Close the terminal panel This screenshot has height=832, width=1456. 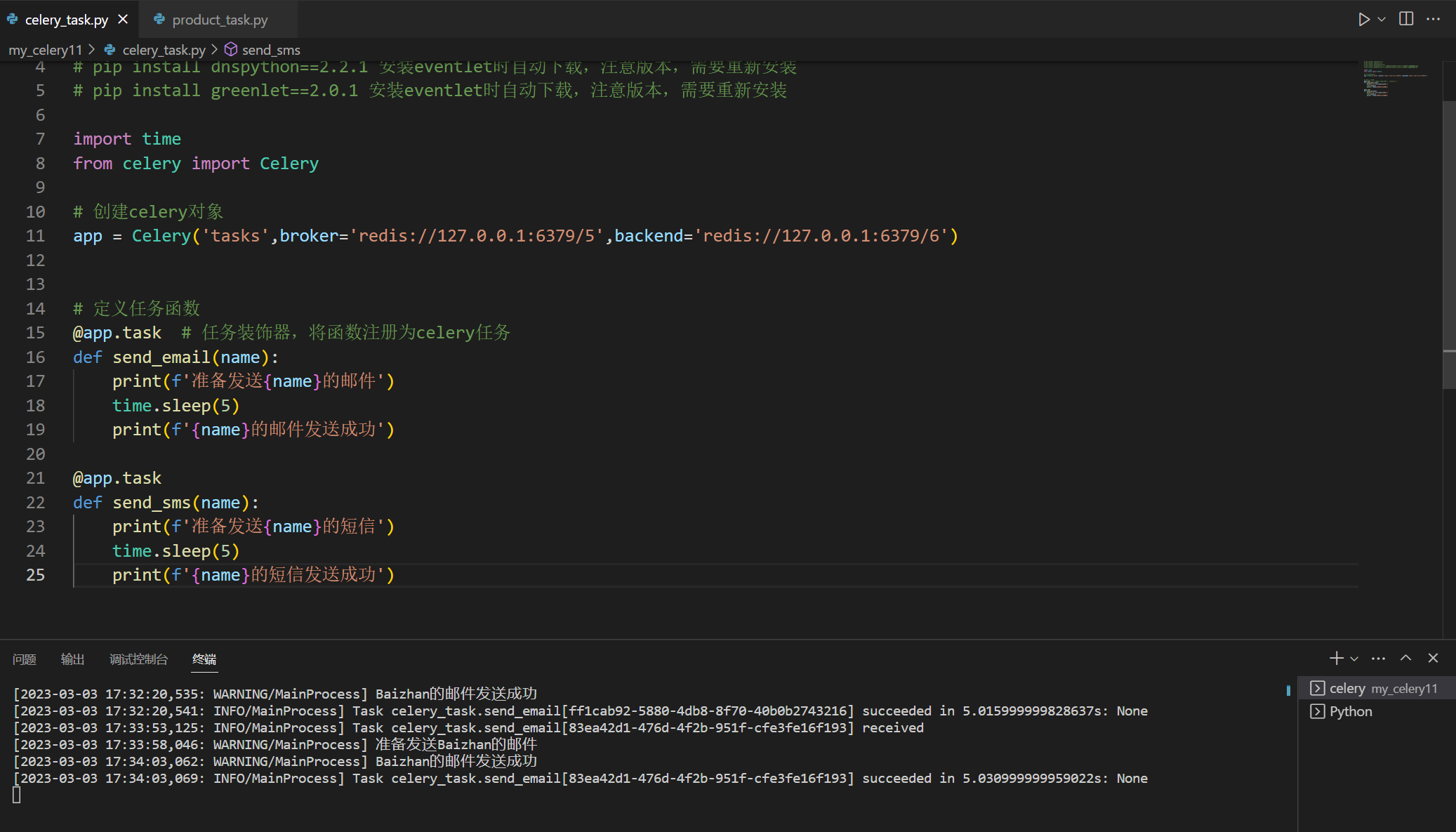1433,658
